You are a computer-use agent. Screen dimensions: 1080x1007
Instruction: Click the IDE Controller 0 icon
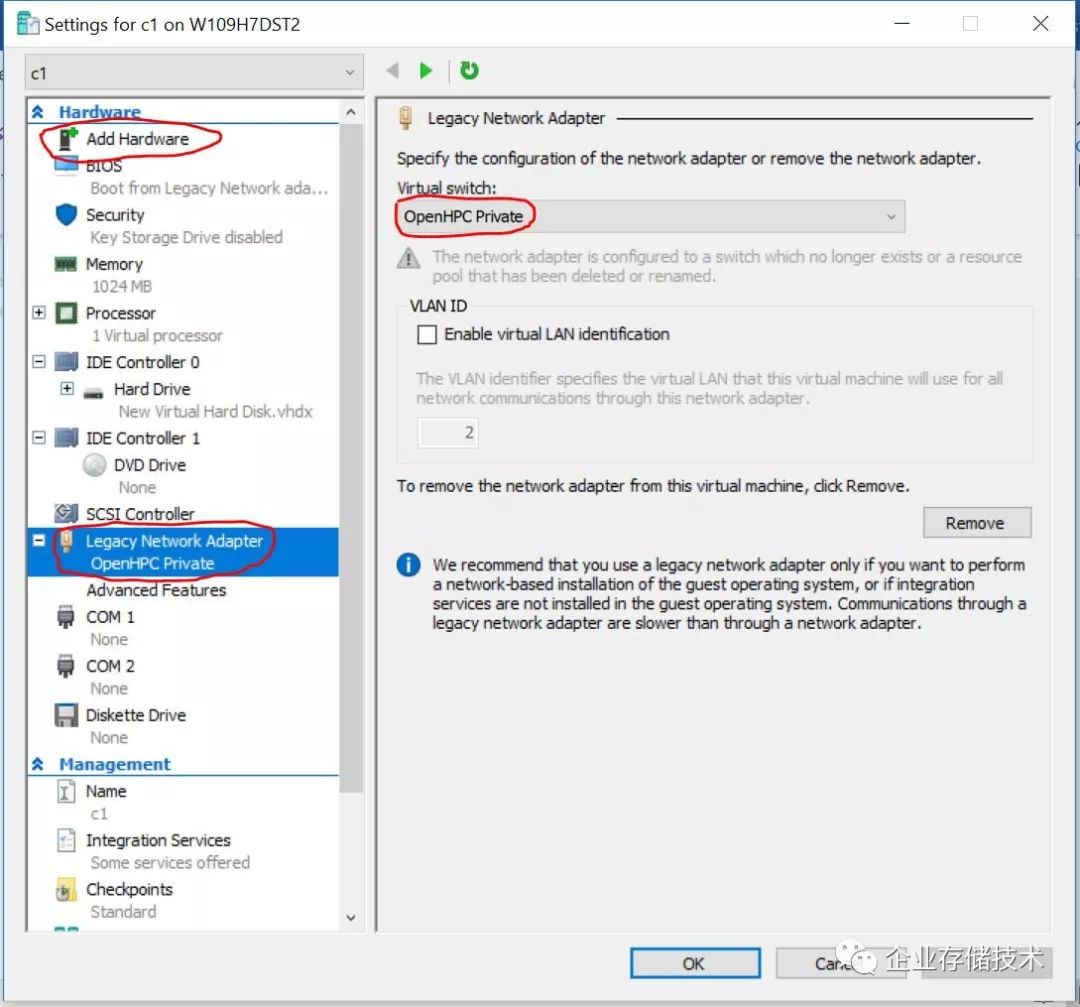click(66, 362)
